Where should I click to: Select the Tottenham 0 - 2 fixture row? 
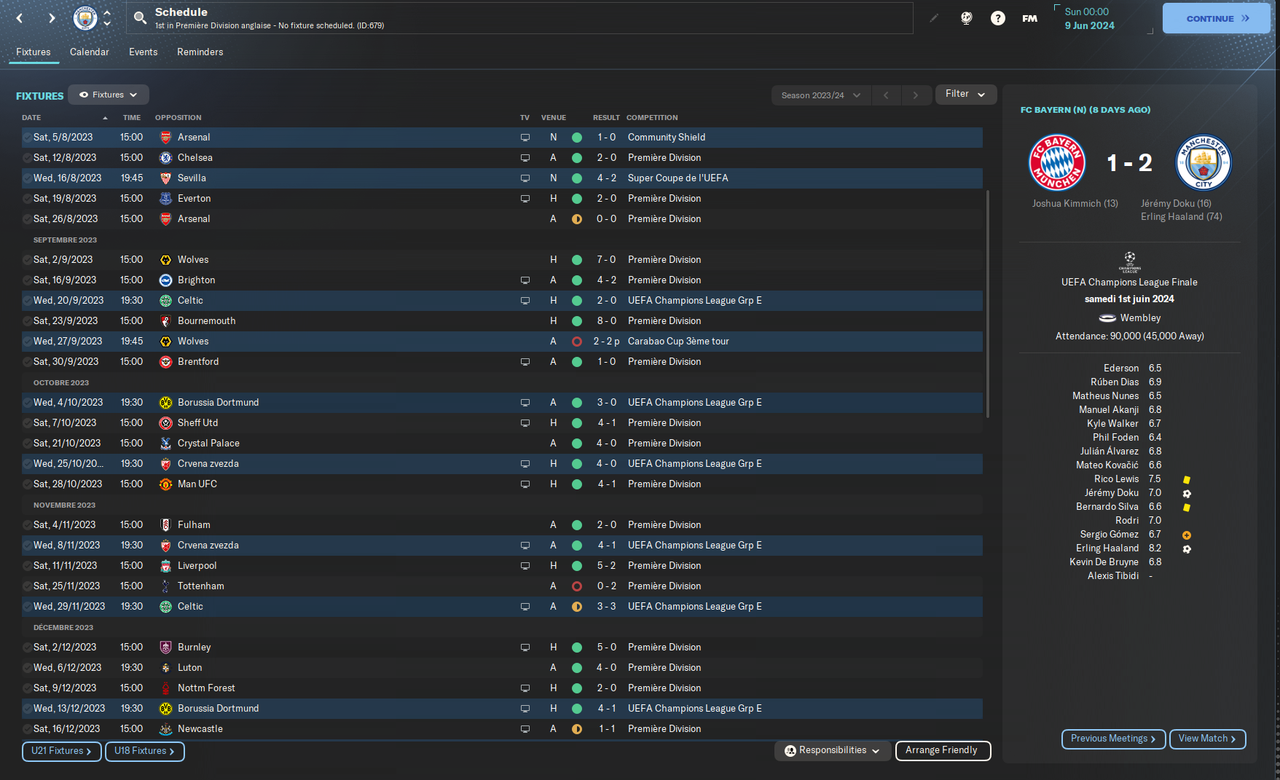pos(502,586)
